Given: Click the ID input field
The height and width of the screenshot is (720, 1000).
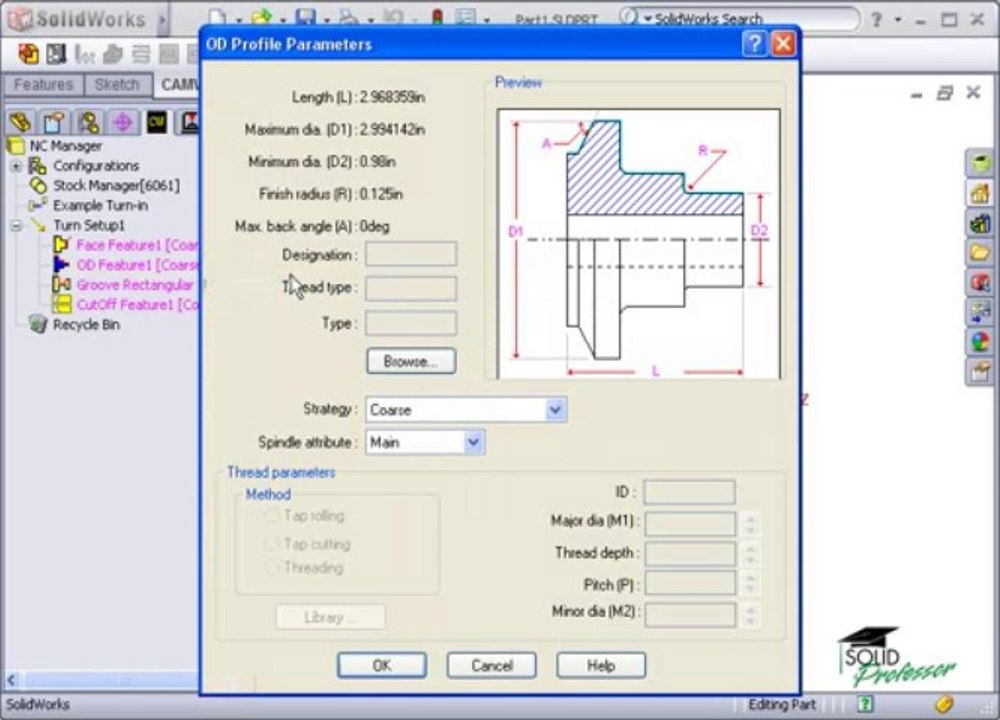Looking at the screenshot, I should point(689,492).
